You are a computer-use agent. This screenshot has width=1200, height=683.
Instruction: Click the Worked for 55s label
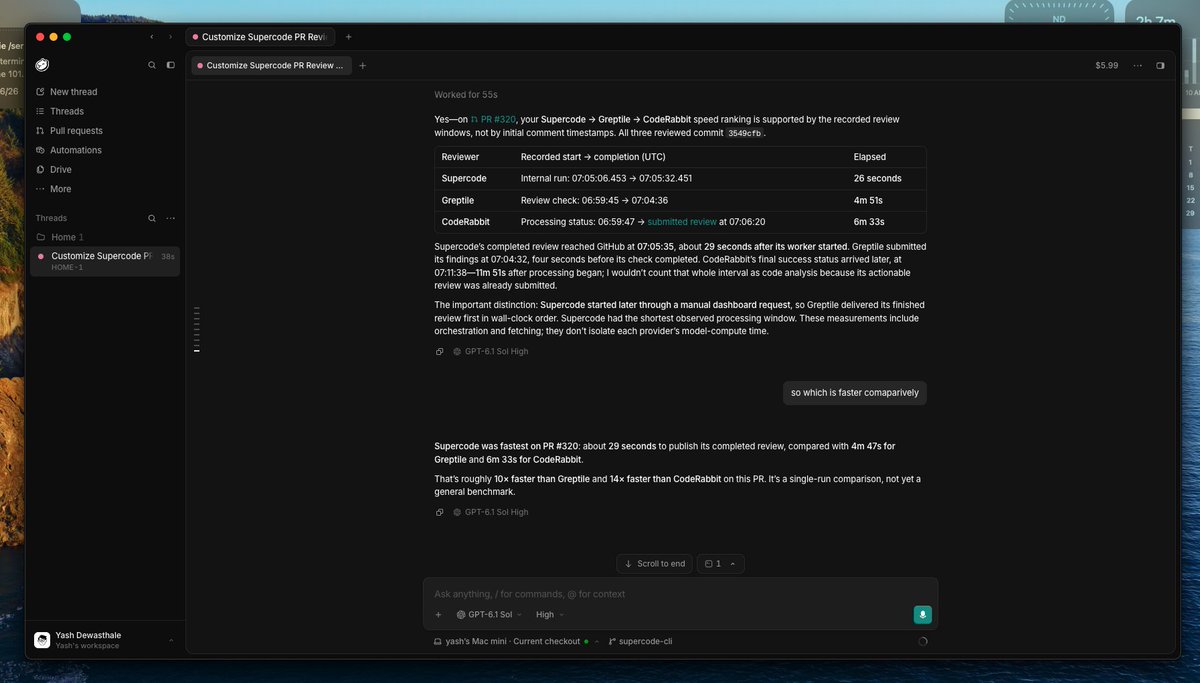(466, 95)
